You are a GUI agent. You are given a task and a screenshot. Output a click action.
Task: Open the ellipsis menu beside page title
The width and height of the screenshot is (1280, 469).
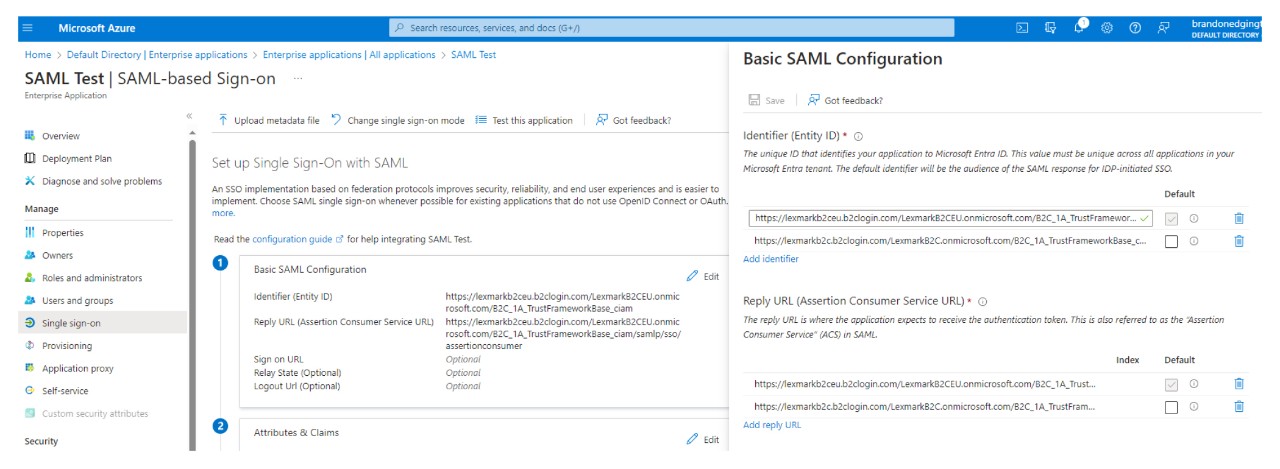[298, 79]
